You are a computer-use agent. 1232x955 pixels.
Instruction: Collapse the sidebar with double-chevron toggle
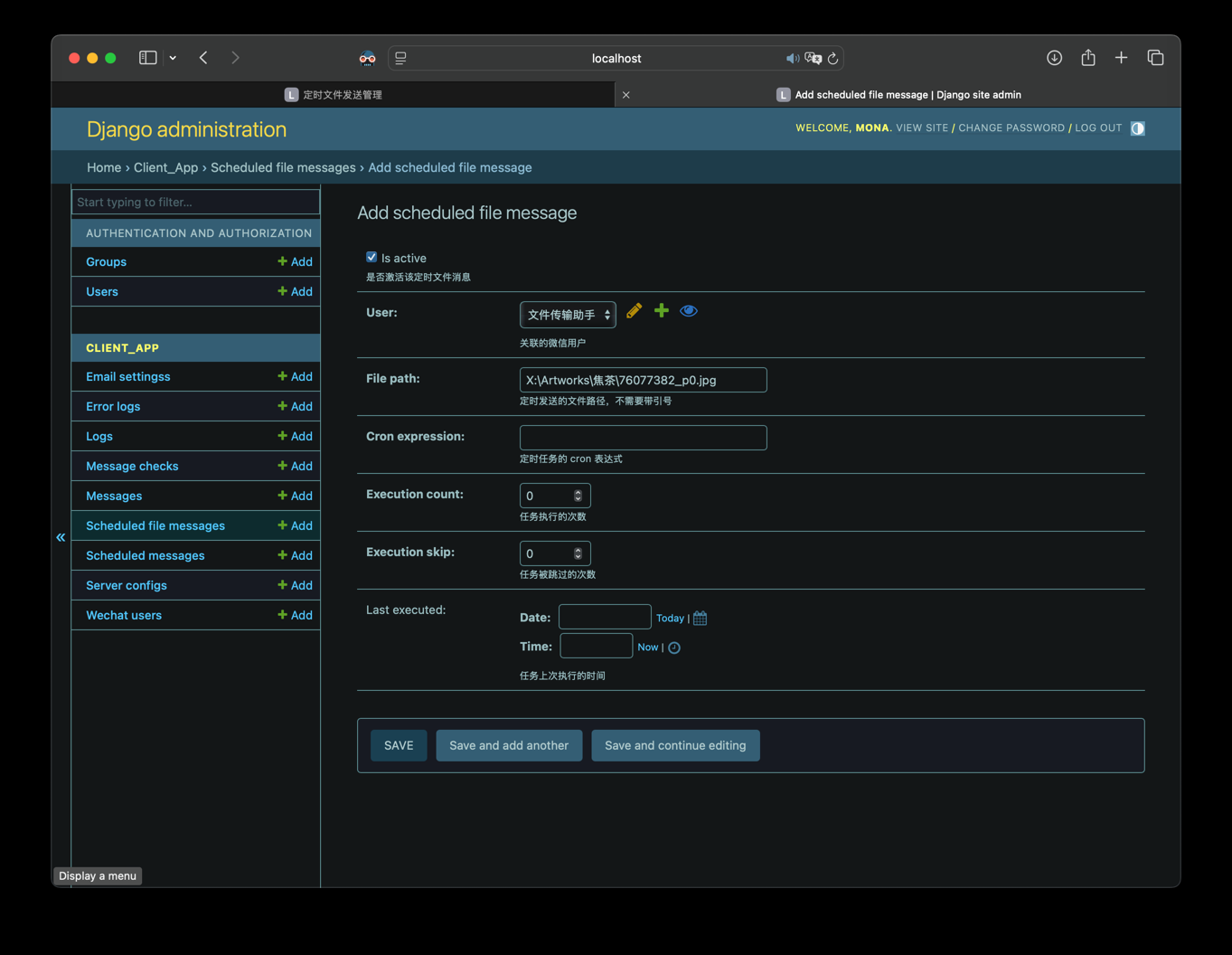click(61, 537)
